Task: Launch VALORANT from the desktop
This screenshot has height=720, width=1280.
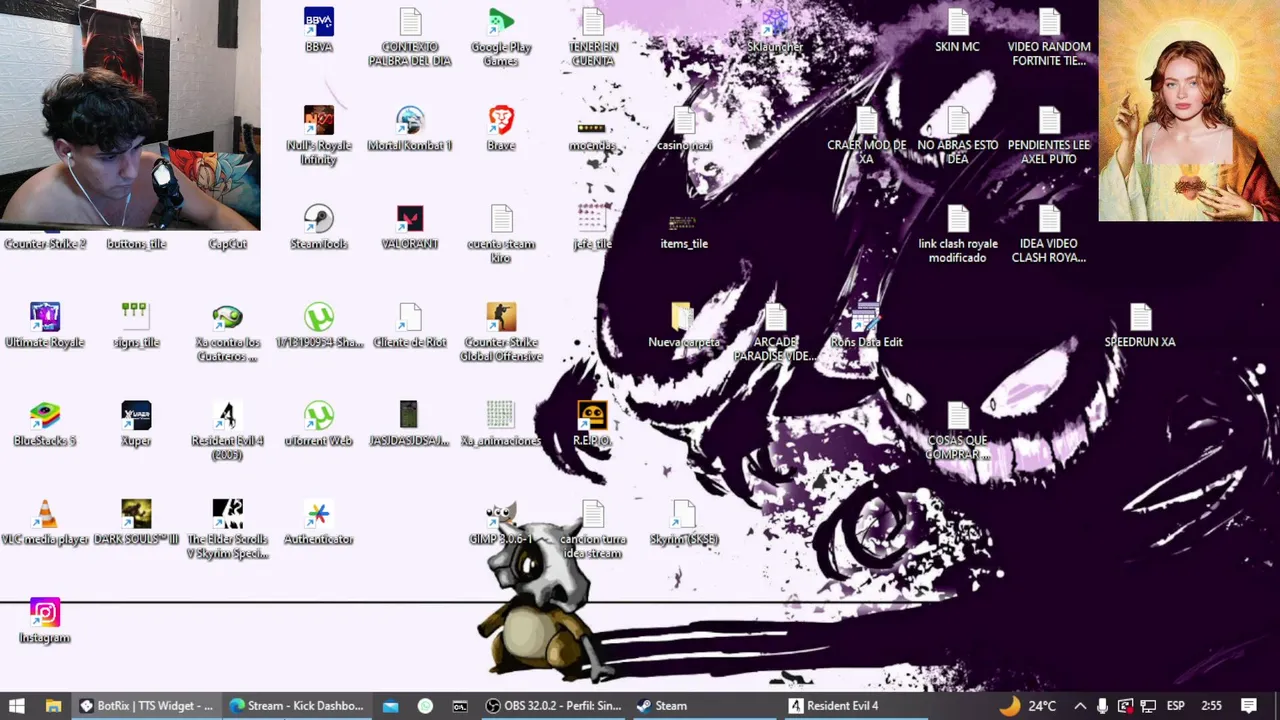Action: pos(410,226)
